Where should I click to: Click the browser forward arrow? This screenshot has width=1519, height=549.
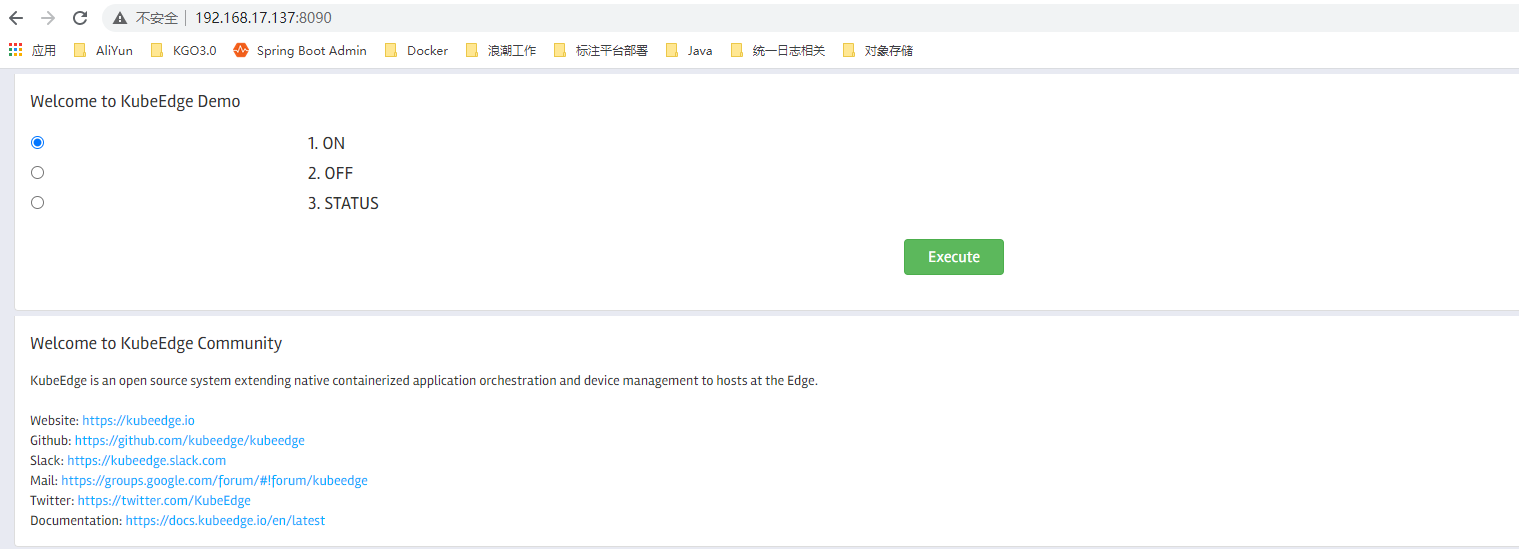48,18
